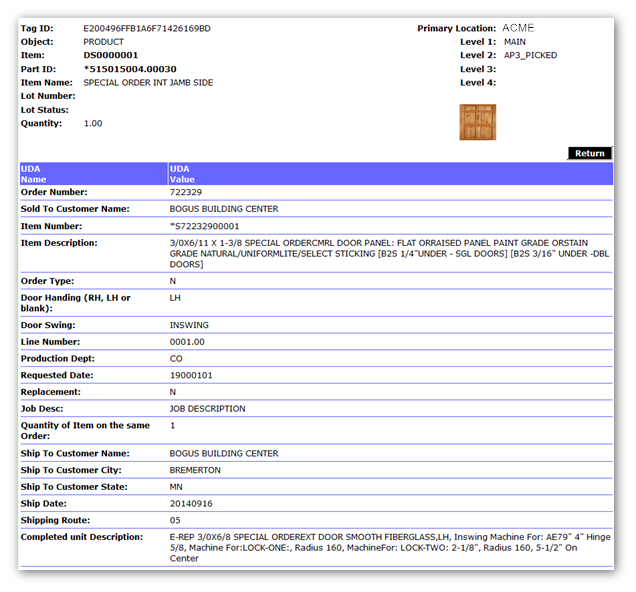This screenshot has width=636, height=592.
Task: Click Primary Location value ACME
Action: coord(518,28)
